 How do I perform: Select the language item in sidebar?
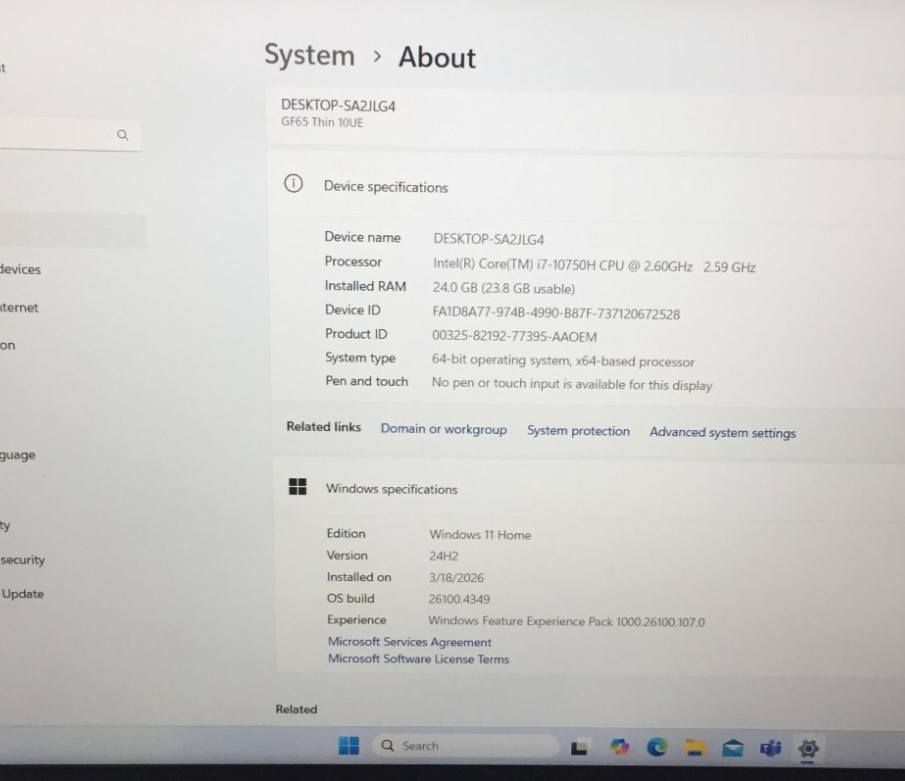(18, 455)
